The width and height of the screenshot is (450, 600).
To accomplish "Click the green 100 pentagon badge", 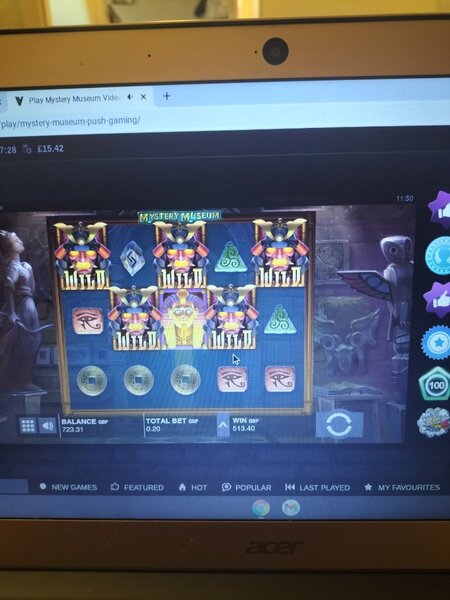I will (x=435, y=384).
